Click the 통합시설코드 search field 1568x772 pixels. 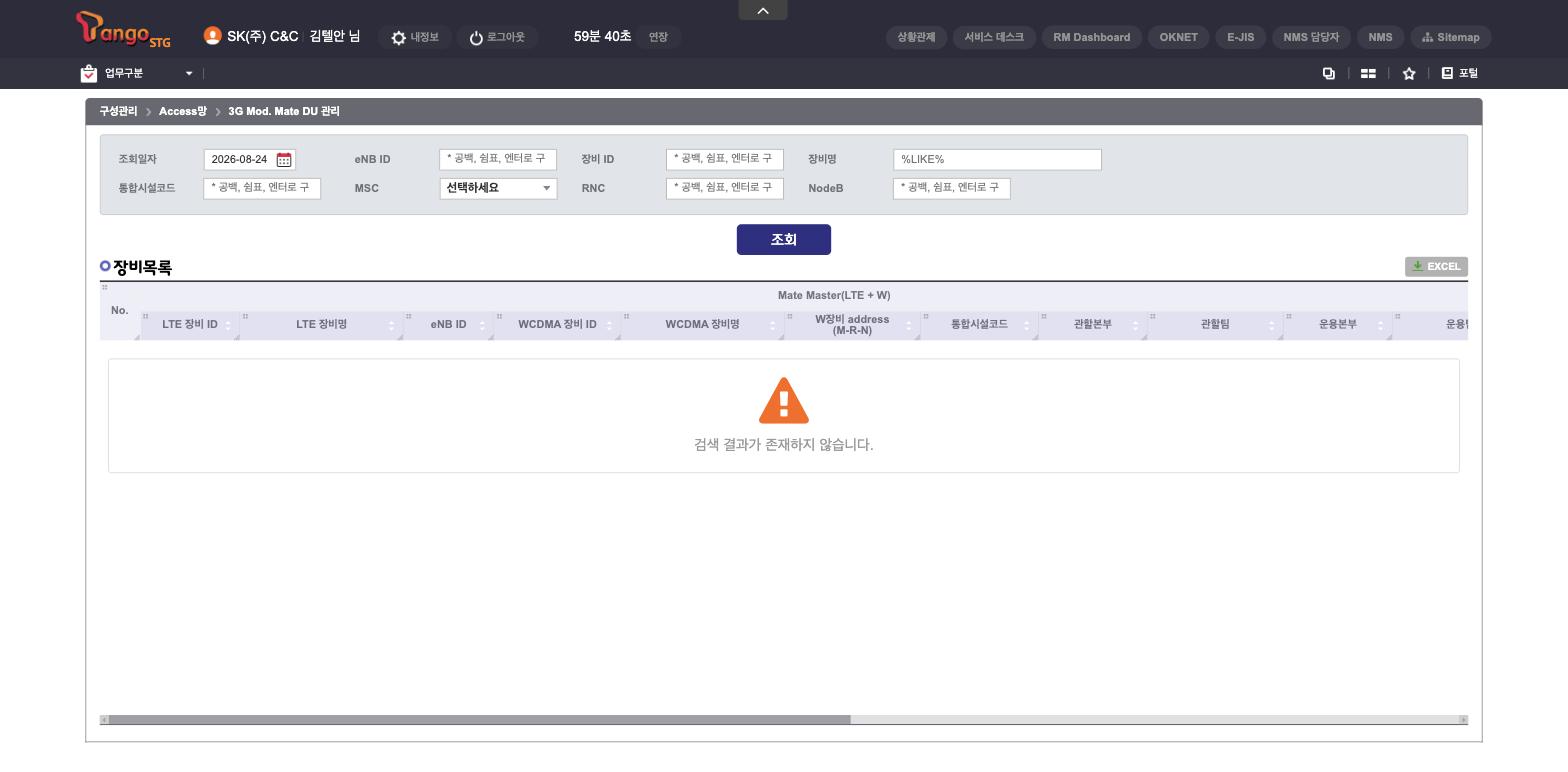point(262,188)
